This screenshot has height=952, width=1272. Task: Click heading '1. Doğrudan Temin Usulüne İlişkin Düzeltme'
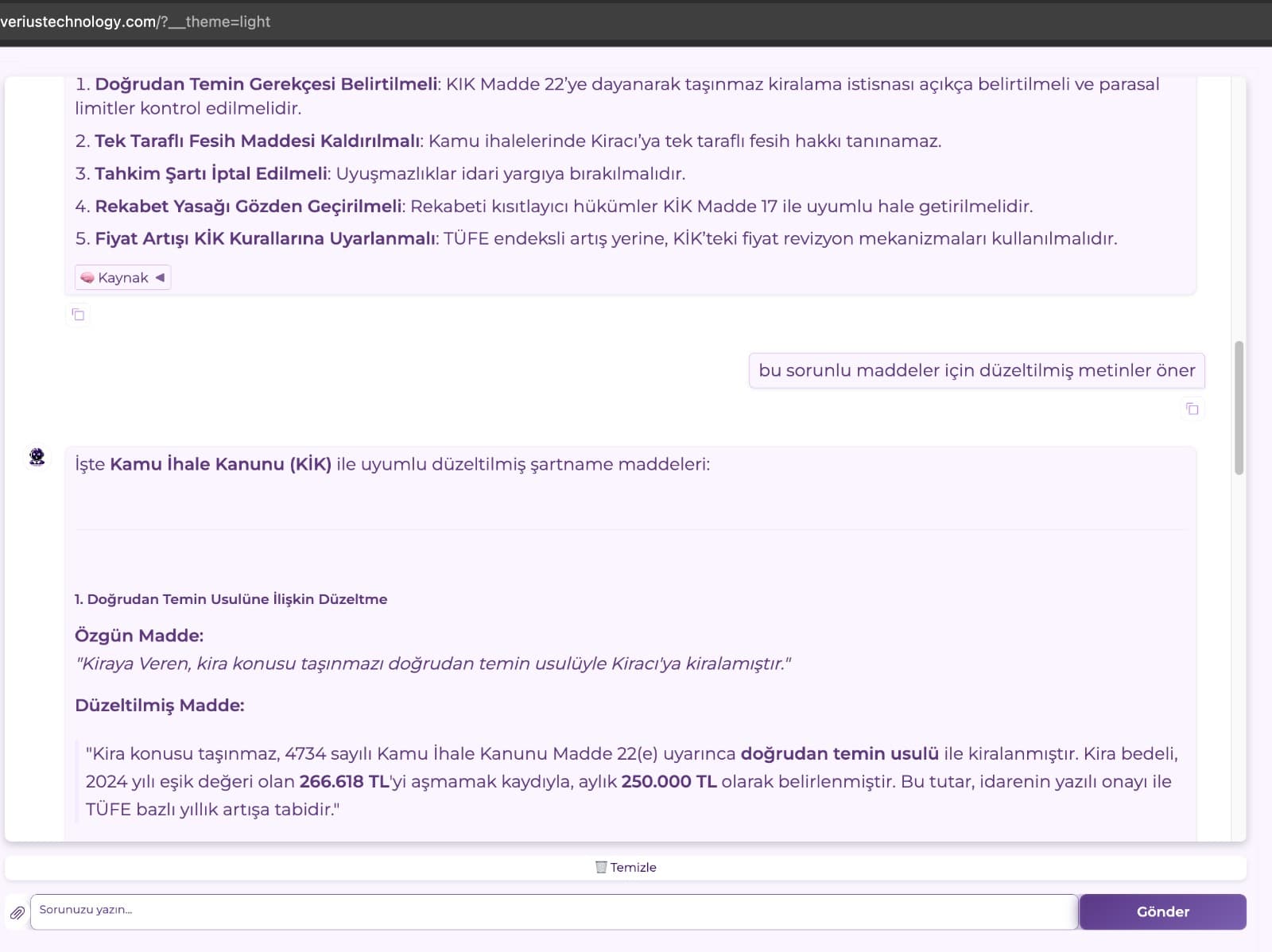point(231,599)
